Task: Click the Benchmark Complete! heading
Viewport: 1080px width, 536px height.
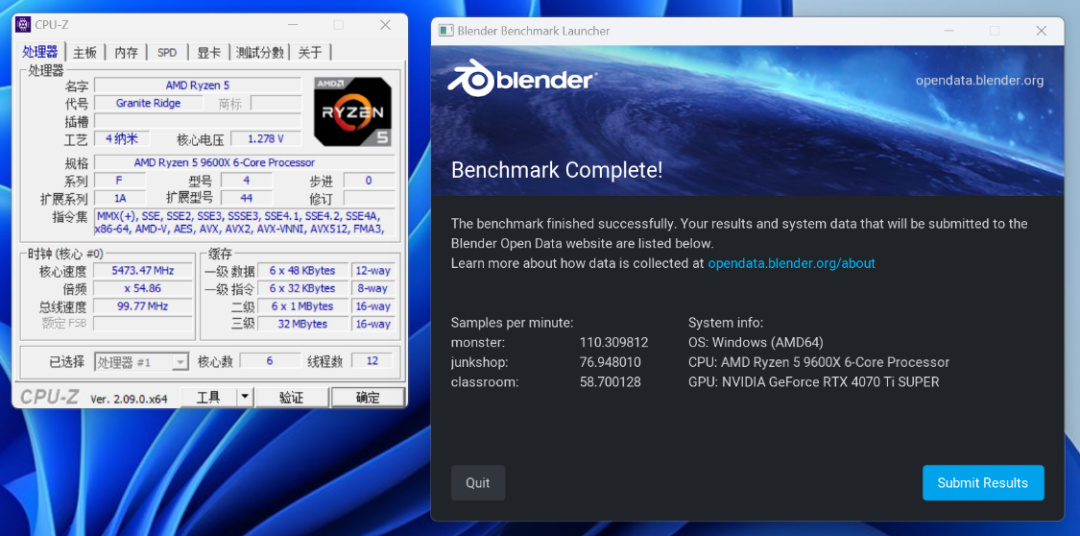Action: point(557,169)
